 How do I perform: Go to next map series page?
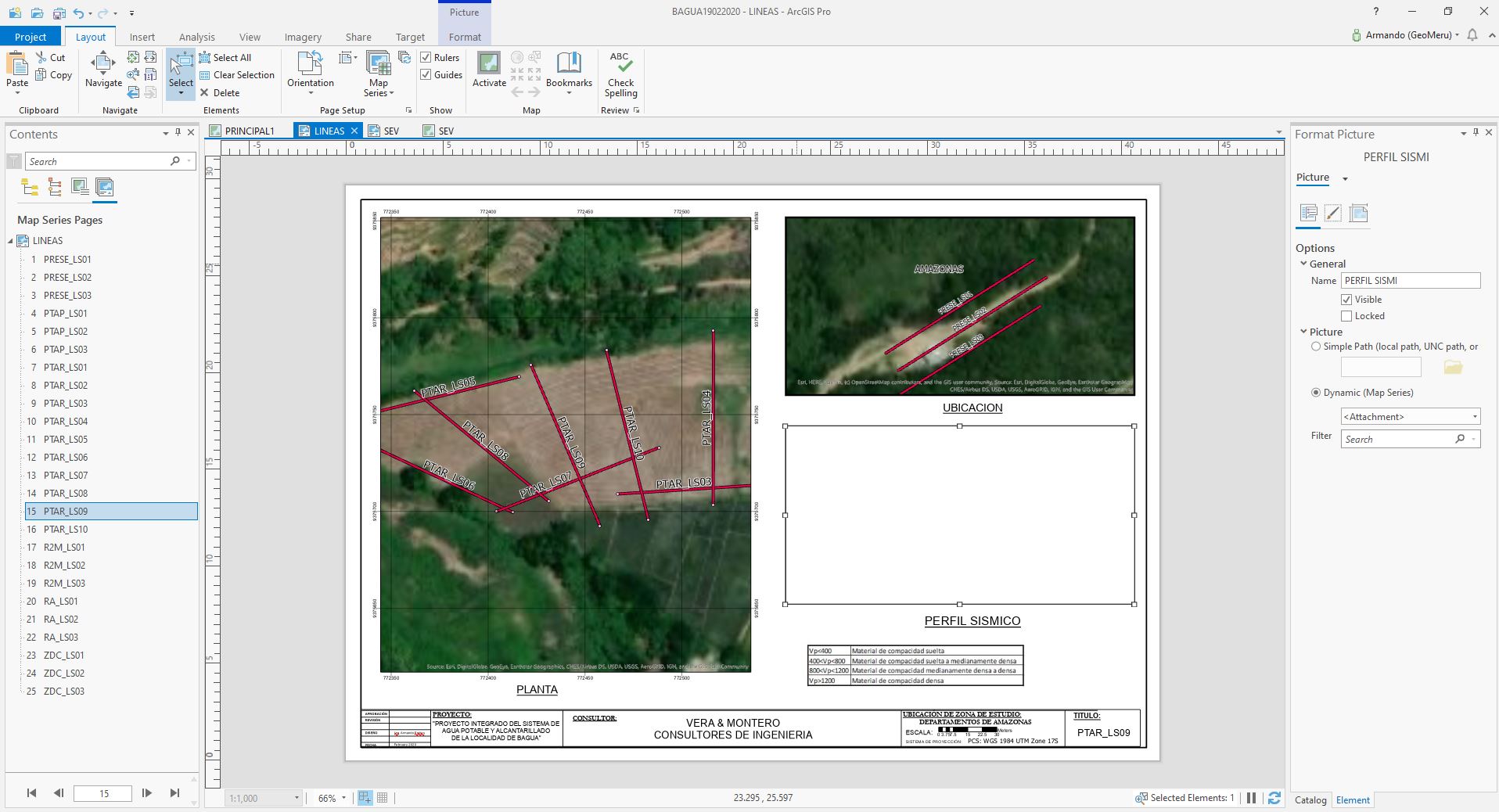[147, 793]
